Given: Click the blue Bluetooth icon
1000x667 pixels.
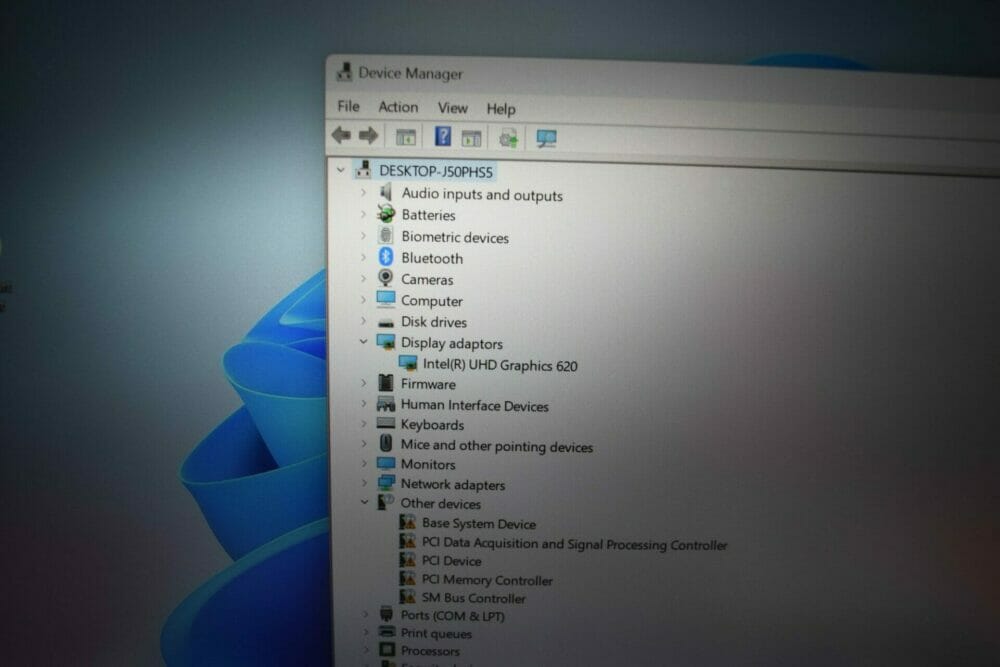Looking at the screenshot, I should point(386,256).
